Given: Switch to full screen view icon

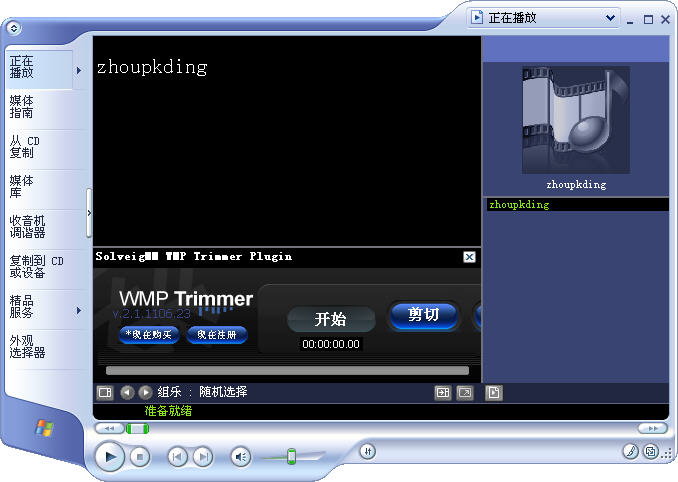Looking at the screenshot, I should (465, 393).
